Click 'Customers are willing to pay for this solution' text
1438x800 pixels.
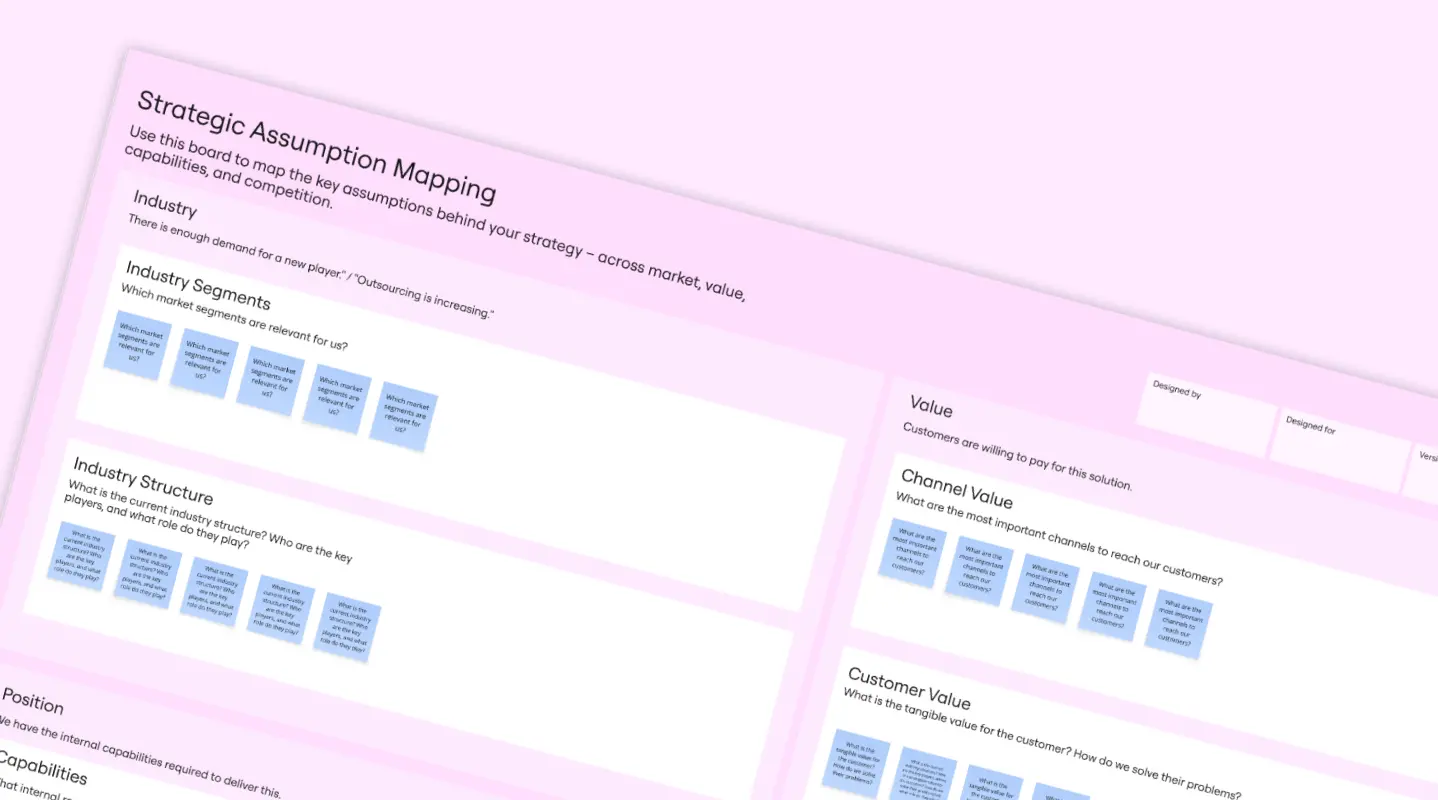1018,456
